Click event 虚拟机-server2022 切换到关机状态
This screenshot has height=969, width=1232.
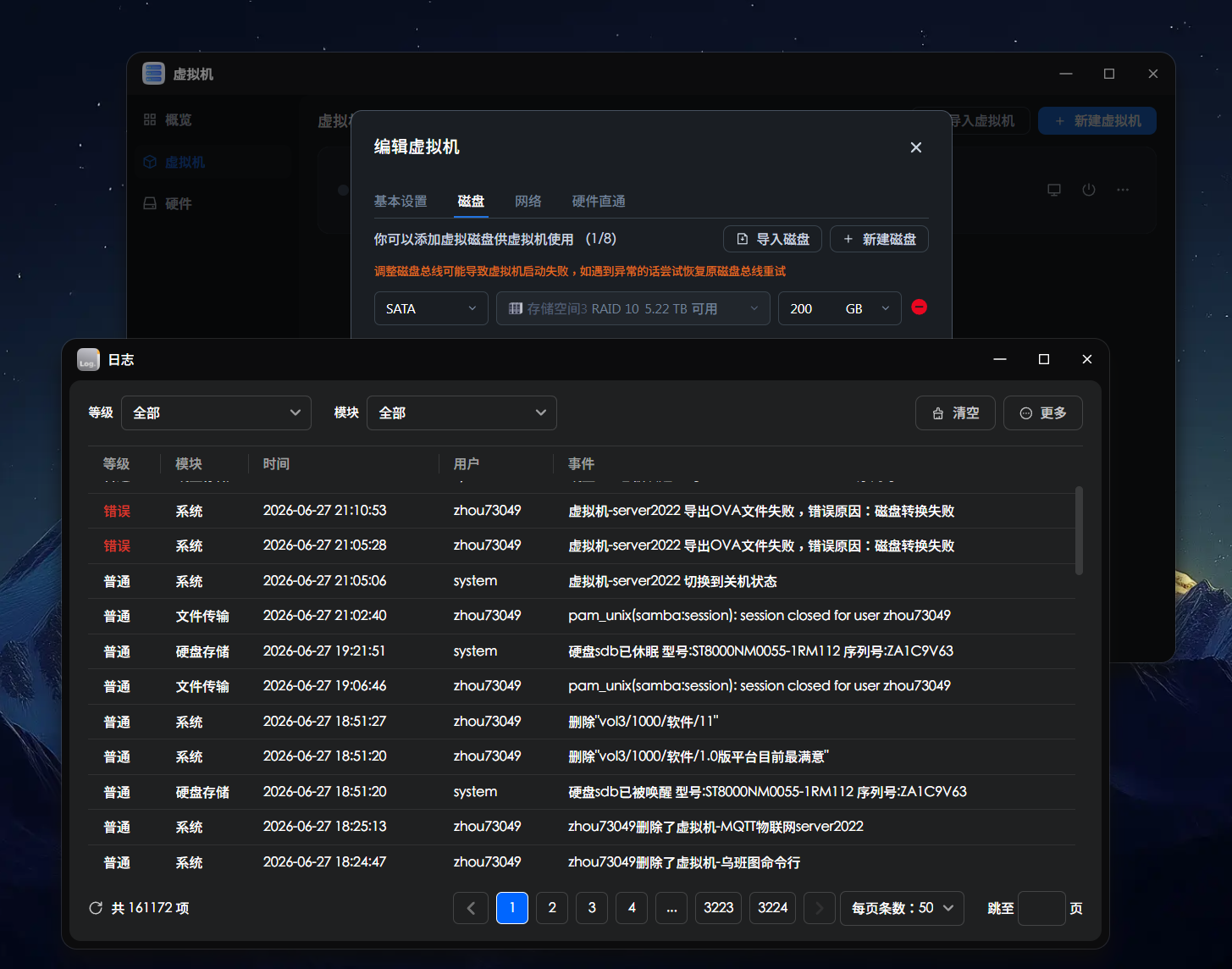click(x=672, y=581)
